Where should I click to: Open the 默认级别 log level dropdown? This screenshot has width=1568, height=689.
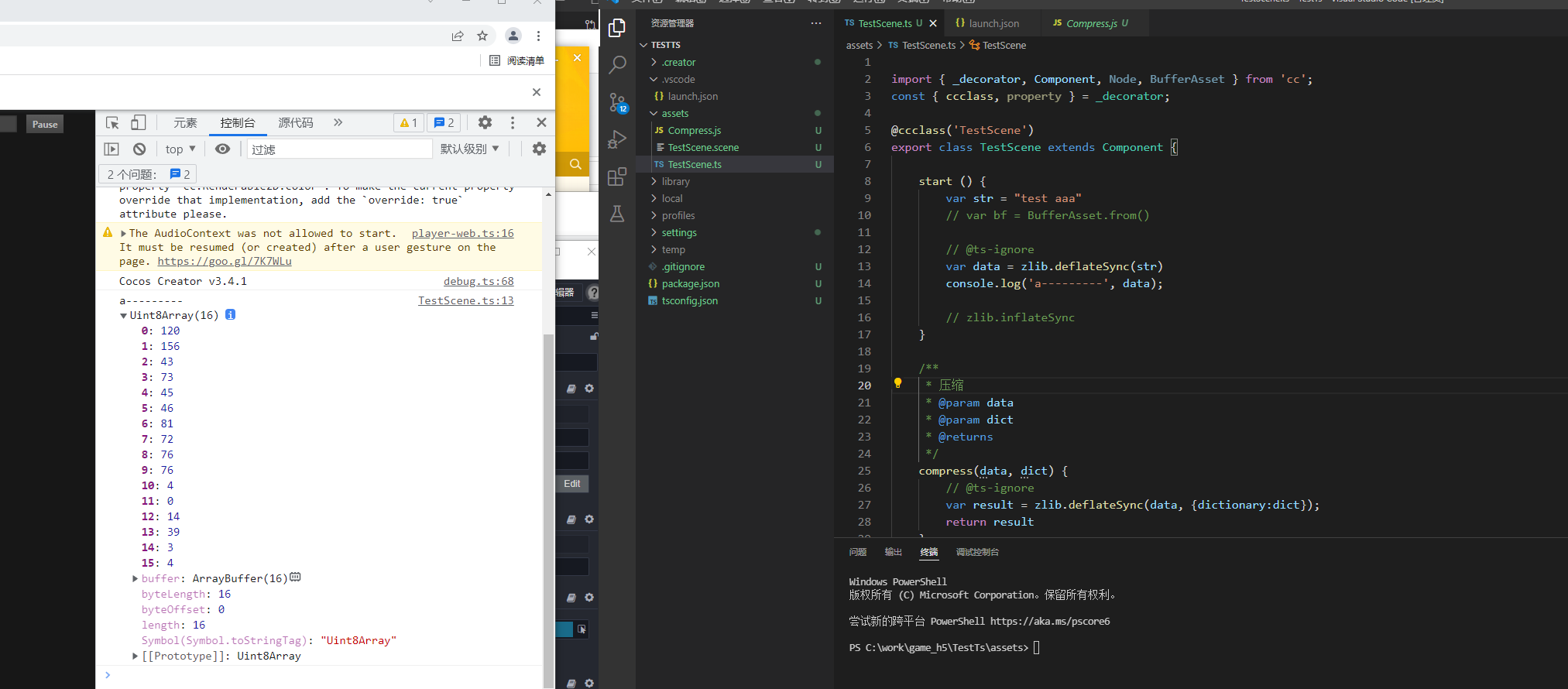pyautogui.click(x=469, y=149)
